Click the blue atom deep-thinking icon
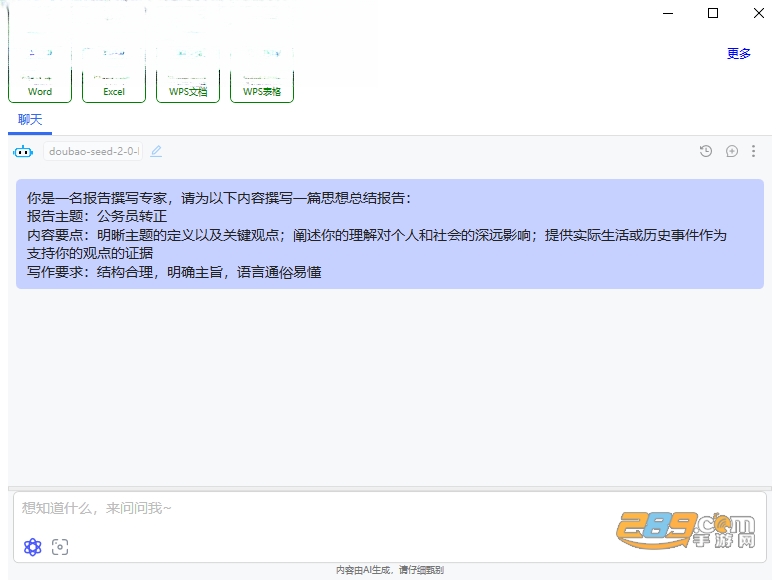The image size is (780, 588). pos(33,547)
